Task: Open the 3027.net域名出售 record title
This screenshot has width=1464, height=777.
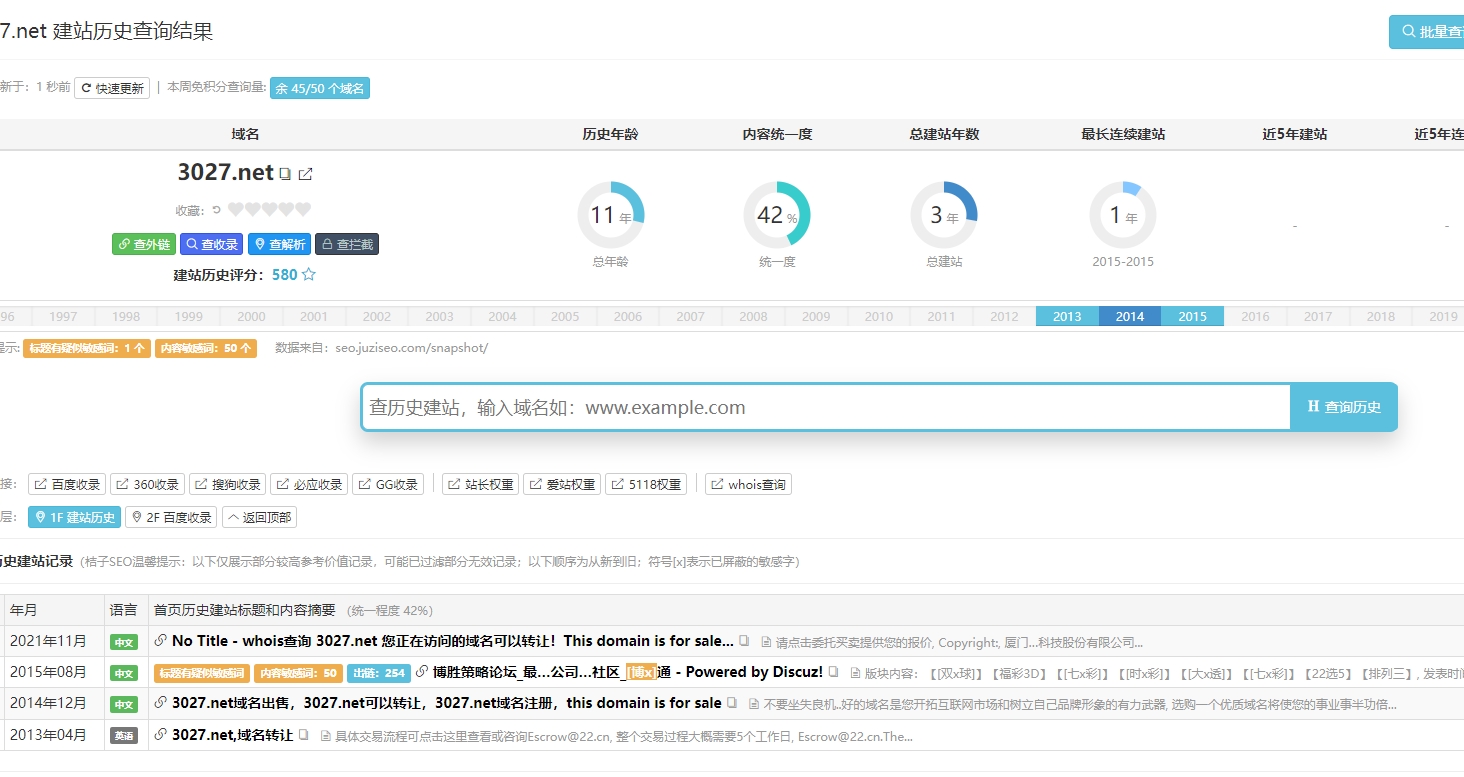Action: [x=447, y=703]
